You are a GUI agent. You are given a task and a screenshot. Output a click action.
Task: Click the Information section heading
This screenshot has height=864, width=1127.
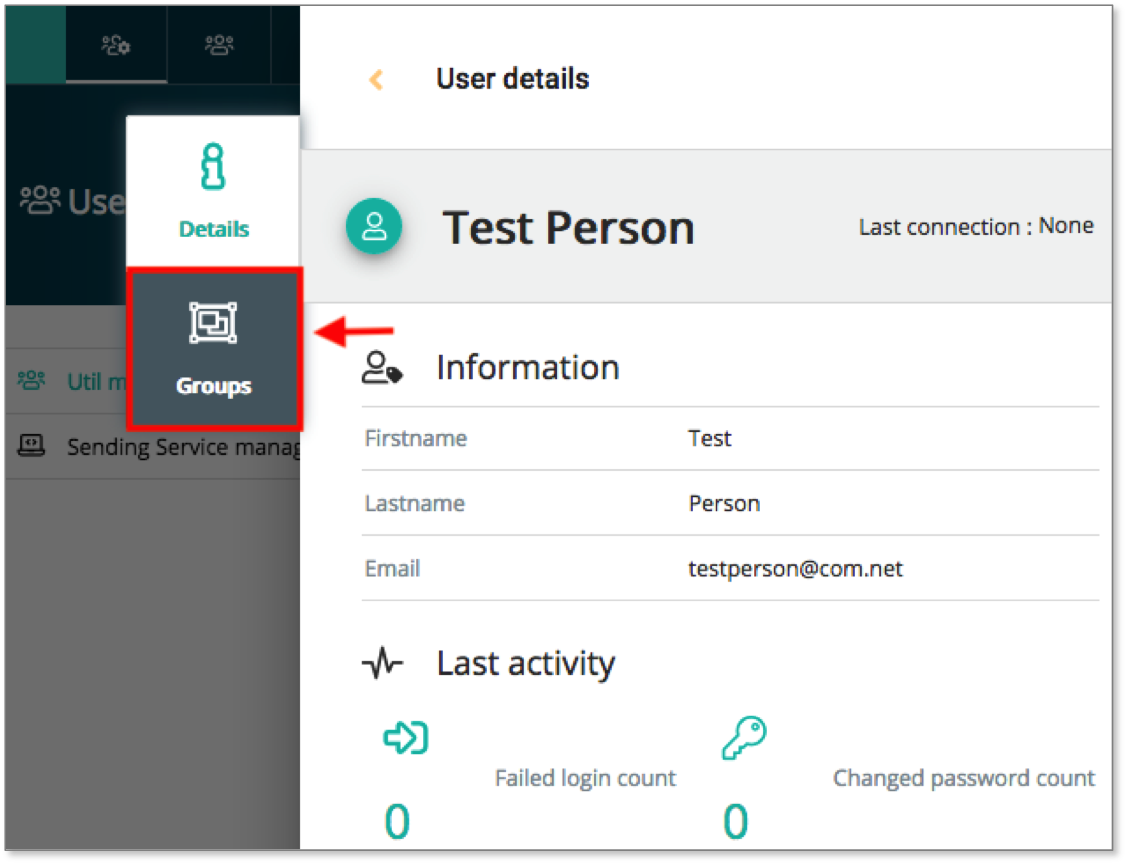pyautogui.click(x=528, y=367)
